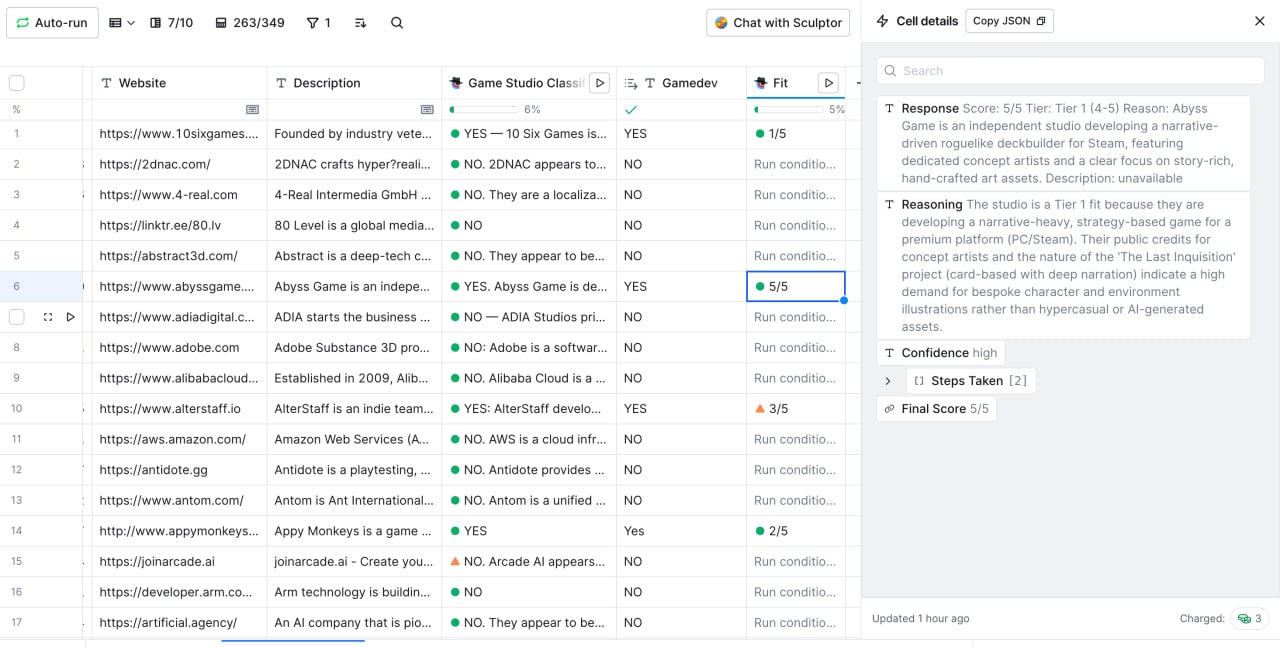Toggle the Auto-run button
The width and height of the screenshot is (1280, 647).
pos(52,23)
